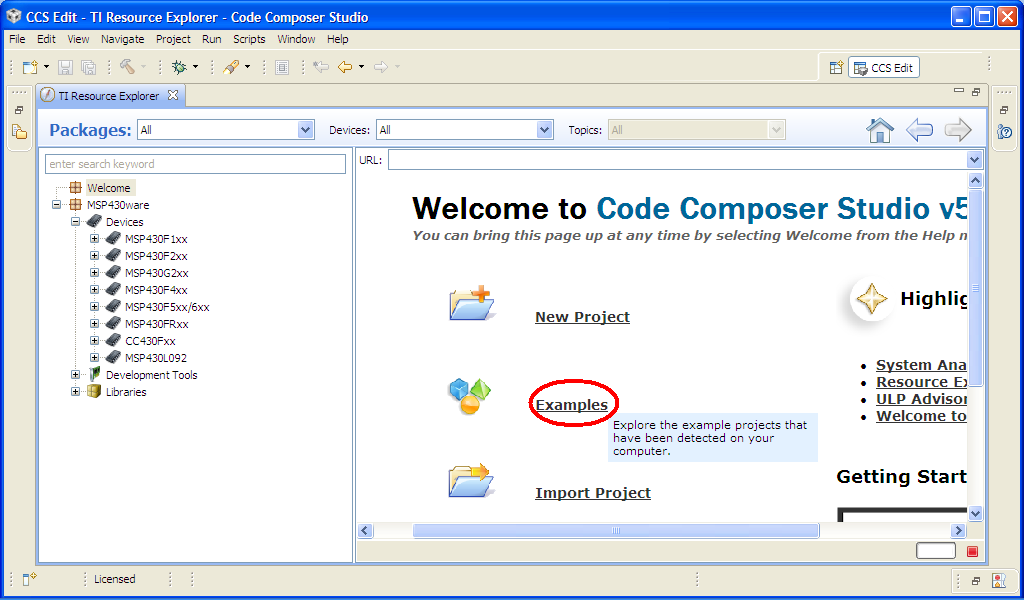This screenshot has width=1024, height=600.
Task: Select the MSP430L092 tree item
Action: (155, 358)
